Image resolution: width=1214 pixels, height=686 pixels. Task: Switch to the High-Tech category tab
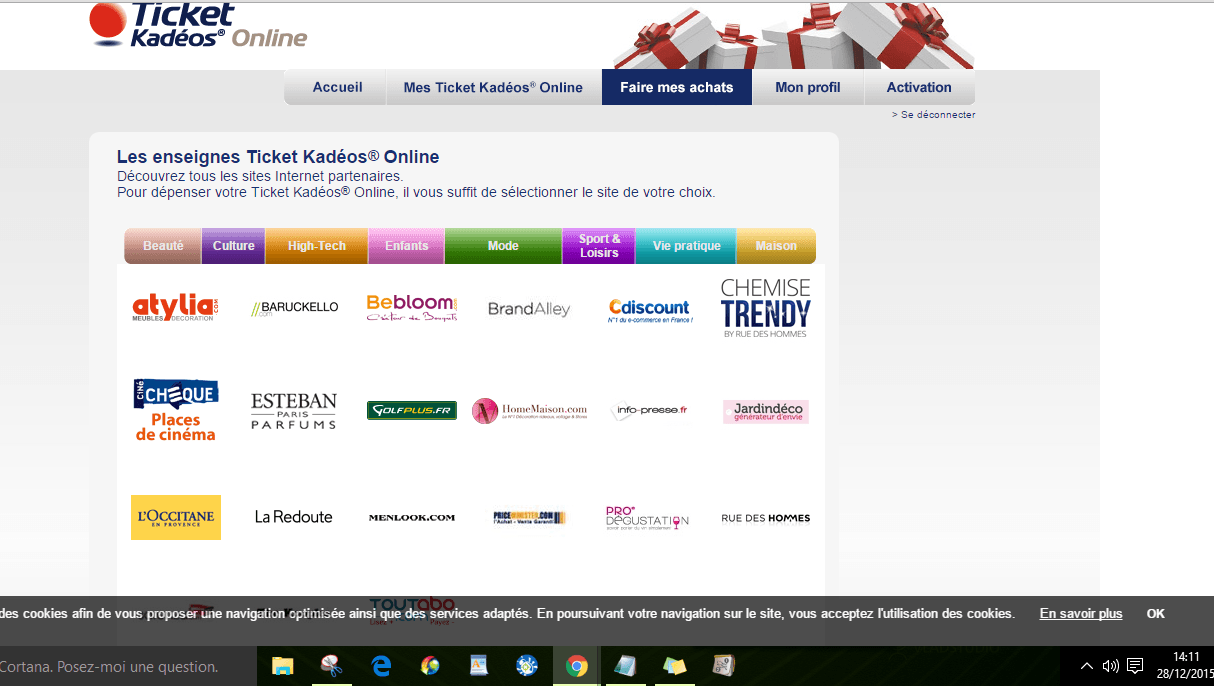[316, 246]
